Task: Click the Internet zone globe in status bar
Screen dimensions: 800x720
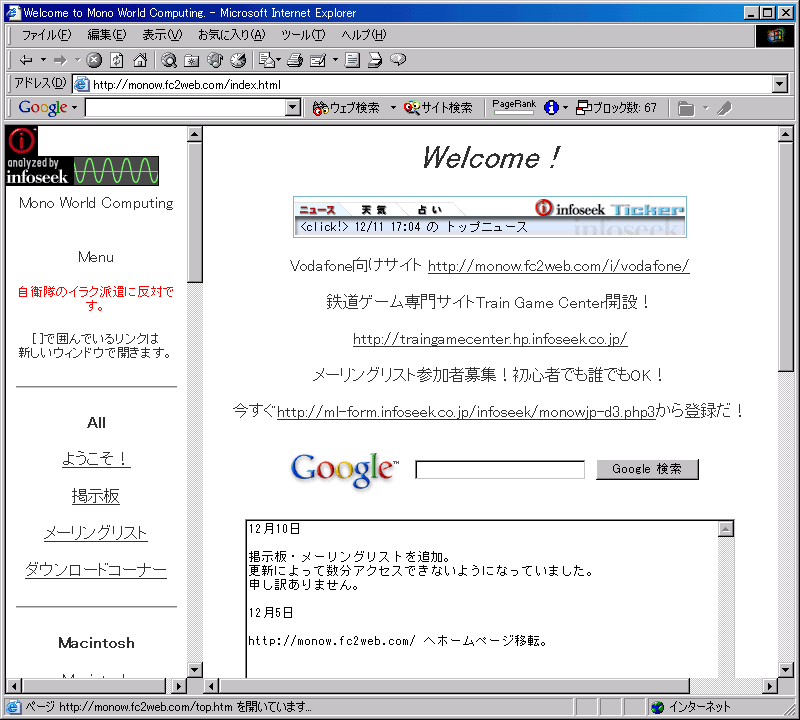Action: [x=658, y=707]
